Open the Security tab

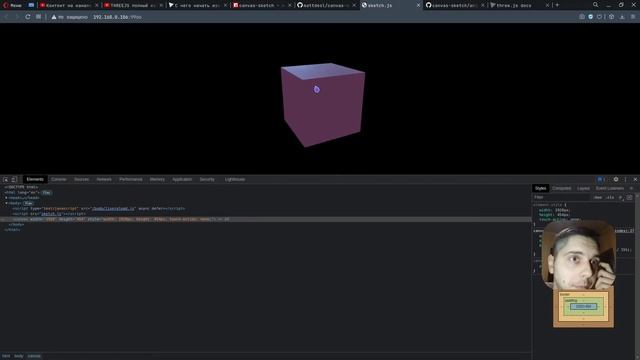point(207,179)
